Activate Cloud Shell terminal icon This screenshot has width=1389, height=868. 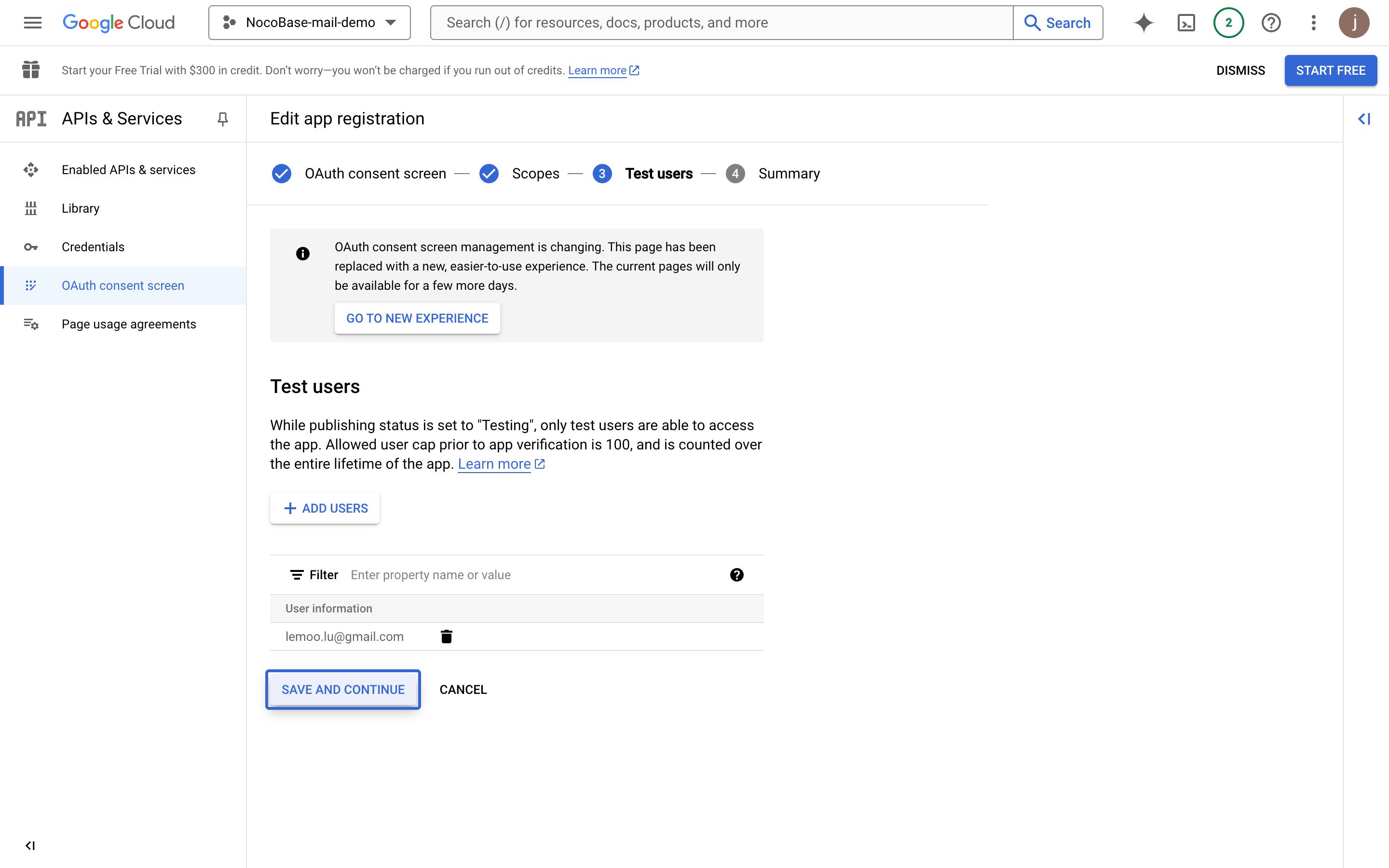(x=1186, y=22)
